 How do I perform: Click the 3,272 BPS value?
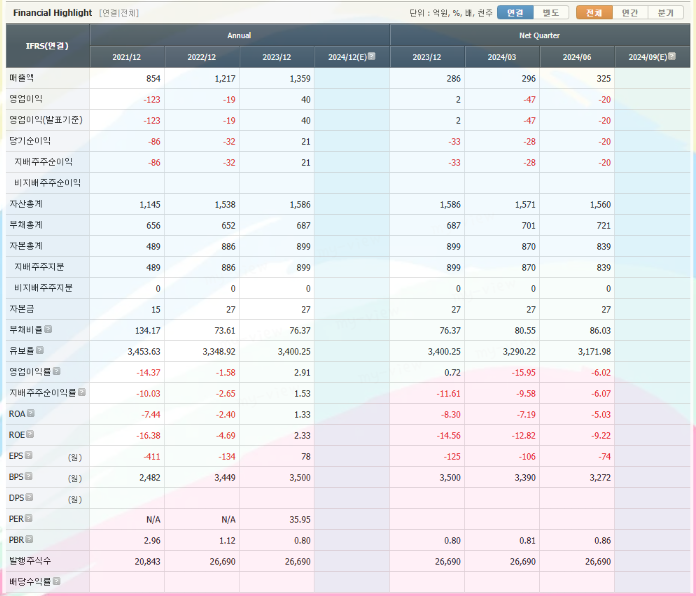pos(600,478)
